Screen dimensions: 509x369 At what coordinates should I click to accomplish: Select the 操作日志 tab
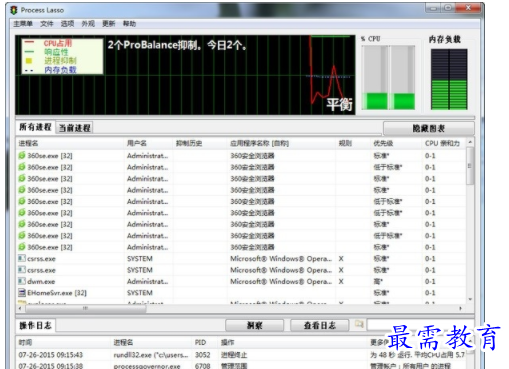coord(35,325)
